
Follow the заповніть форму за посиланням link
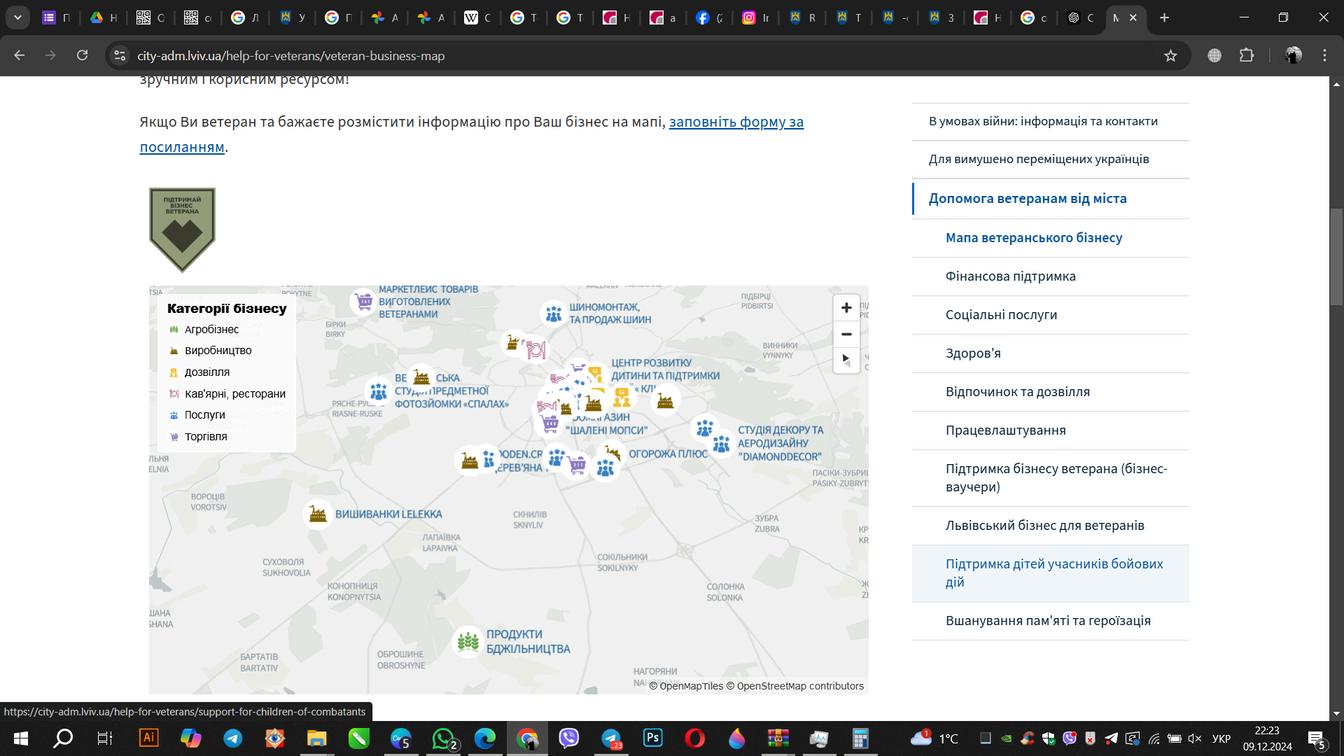point(472,134)
